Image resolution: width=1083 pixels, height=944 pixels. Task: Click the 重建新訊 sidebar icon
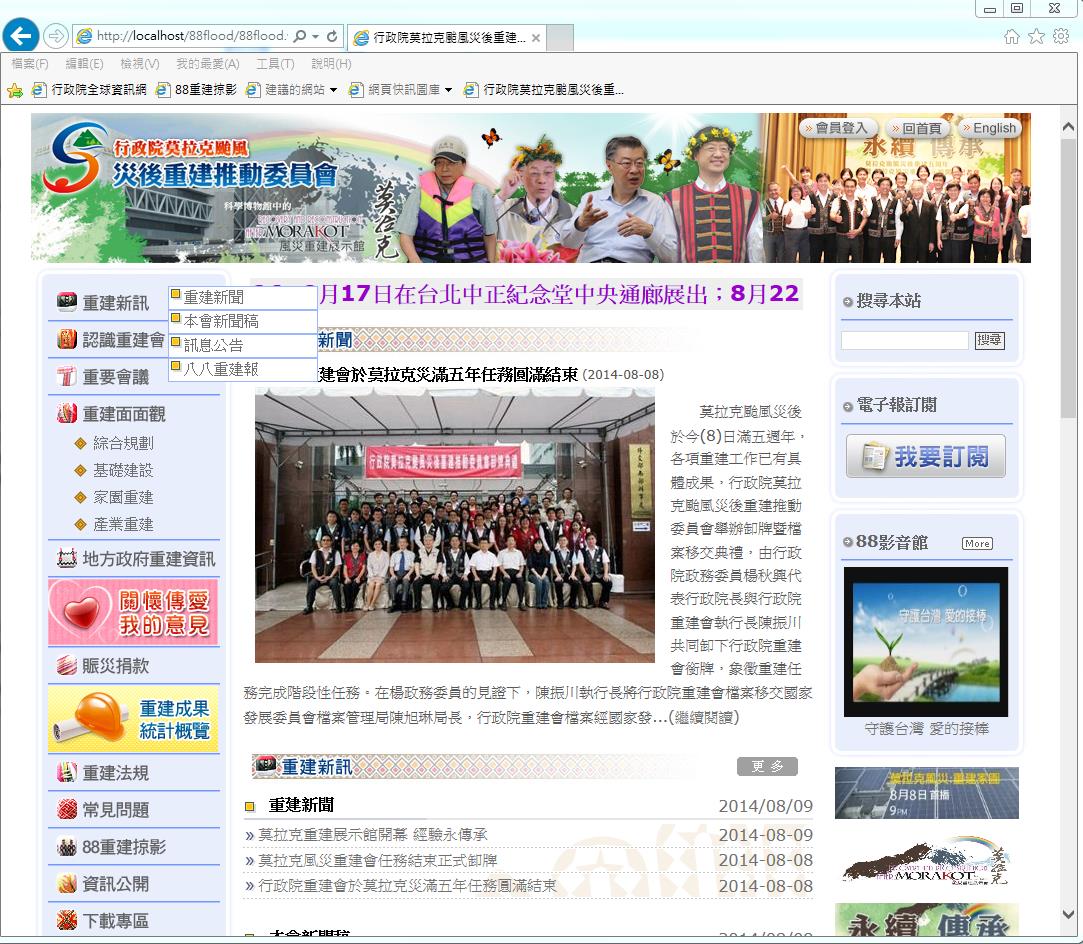click(x=67, y=302)
